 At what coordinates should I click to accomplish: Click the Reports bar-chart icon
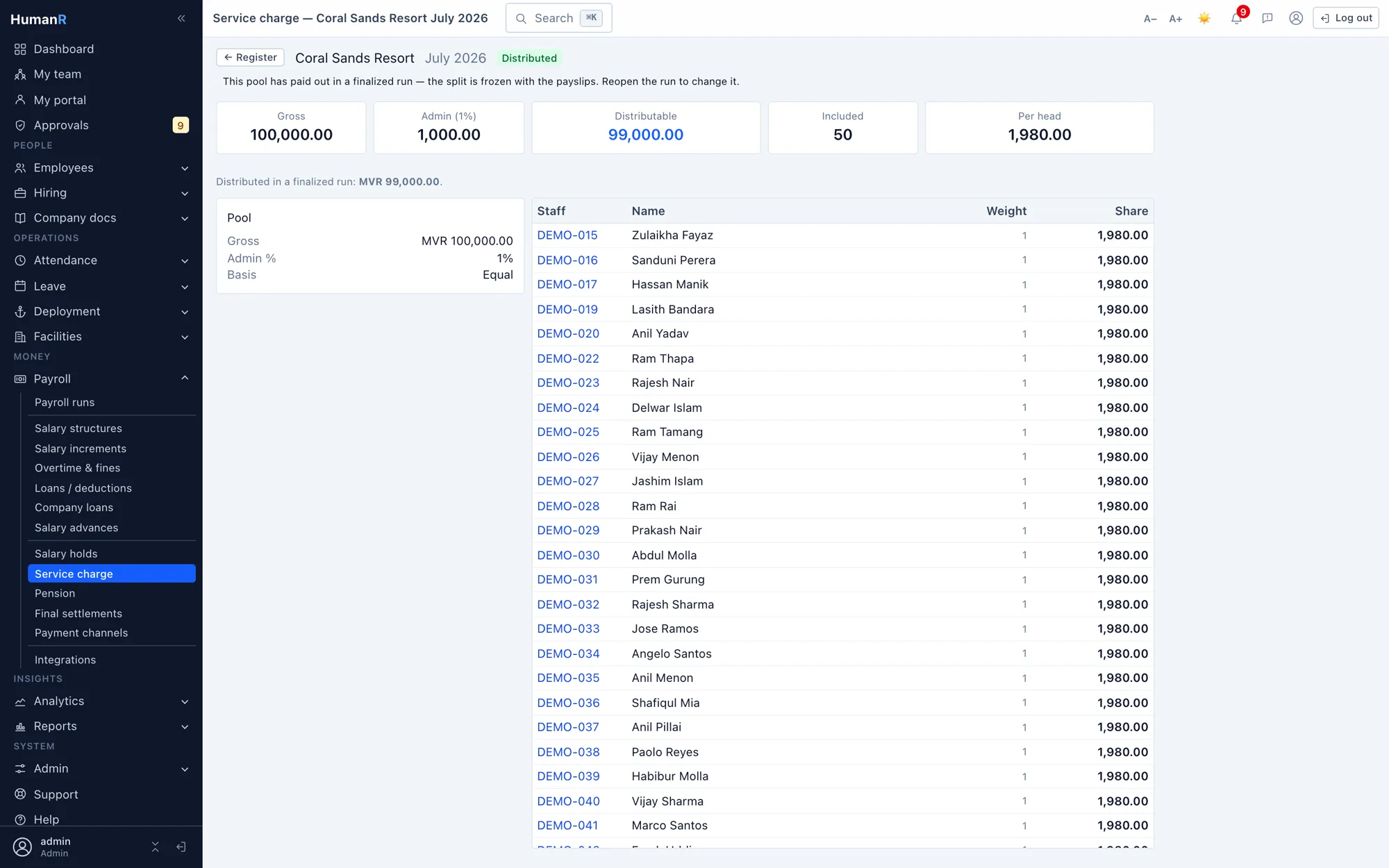click(x=20, y=726)
